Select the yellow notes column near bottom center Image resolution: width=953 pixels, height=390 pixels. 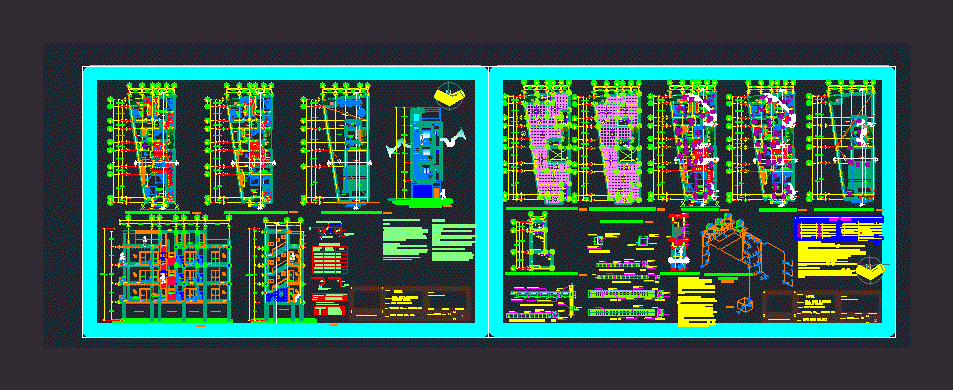[x=697, y=302]
